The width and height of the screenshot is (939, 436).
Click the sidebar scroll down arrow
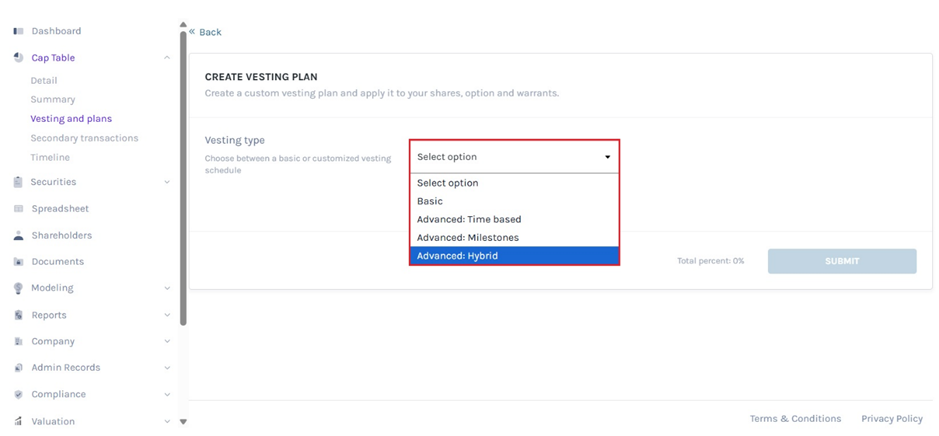coord(183,422)
